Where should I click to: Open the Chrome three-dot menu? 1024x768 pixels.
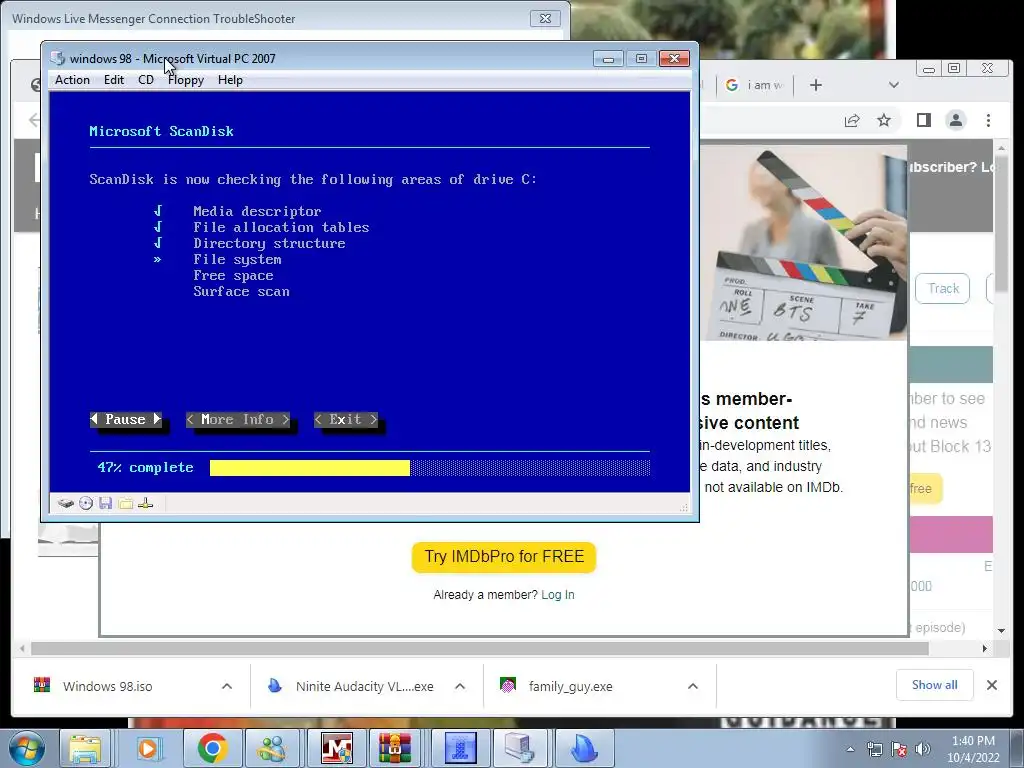988,120
